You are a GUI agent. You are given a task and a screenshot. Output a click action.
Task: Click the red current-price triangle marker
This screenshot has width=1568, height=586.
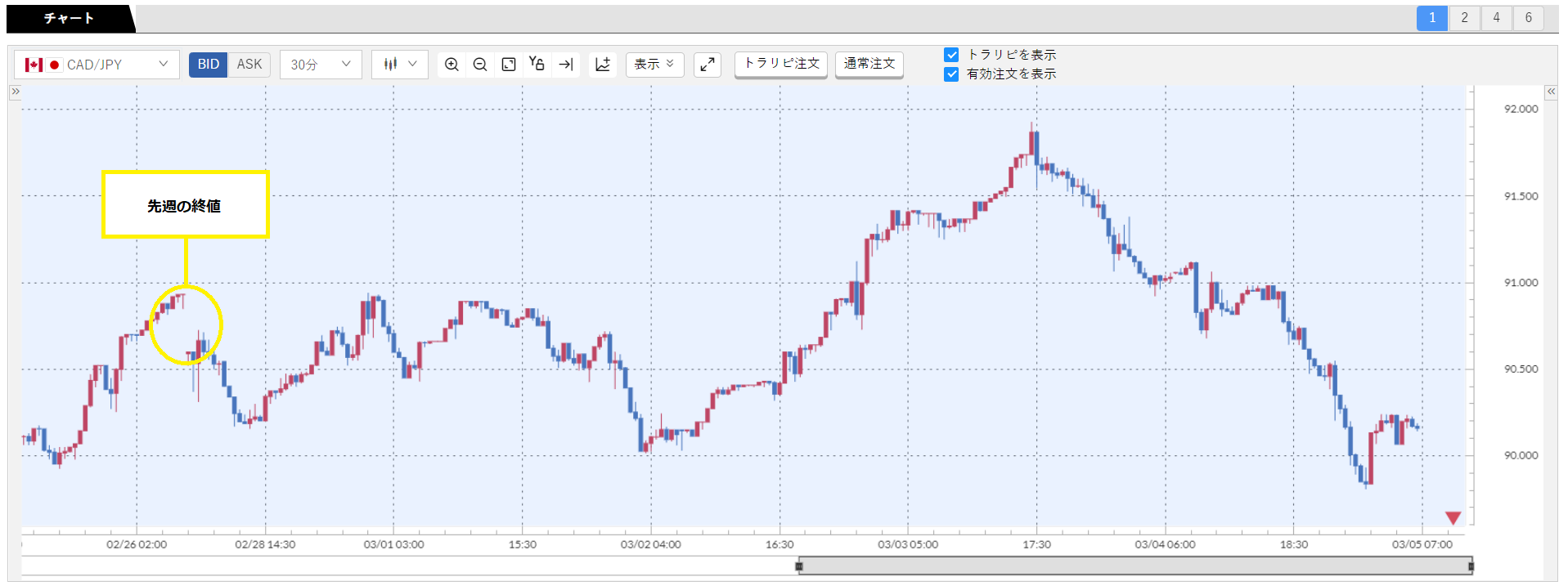pos(1453,518)
